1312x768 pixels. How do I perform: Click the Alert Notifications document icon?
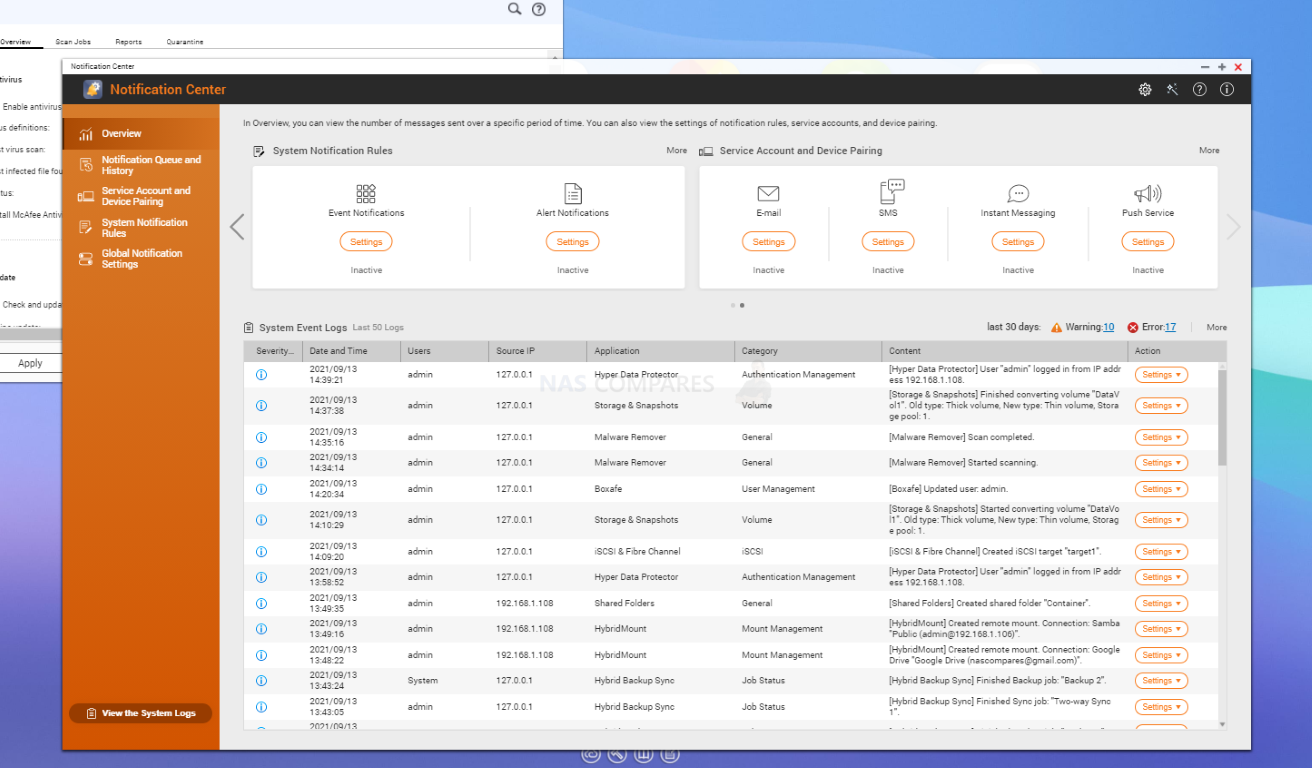pos(572,193)
